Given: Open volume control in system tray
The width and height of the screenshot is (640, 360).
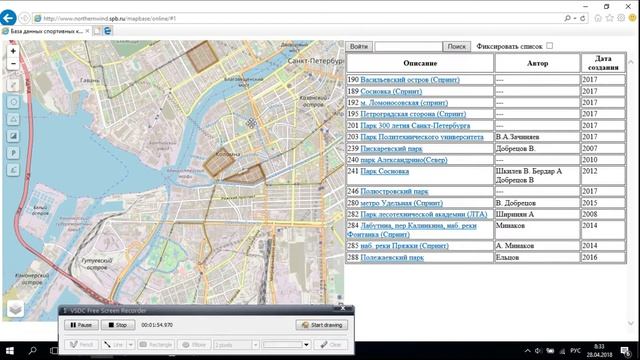Looking at the screenshot, I should (x=538, y=351).
